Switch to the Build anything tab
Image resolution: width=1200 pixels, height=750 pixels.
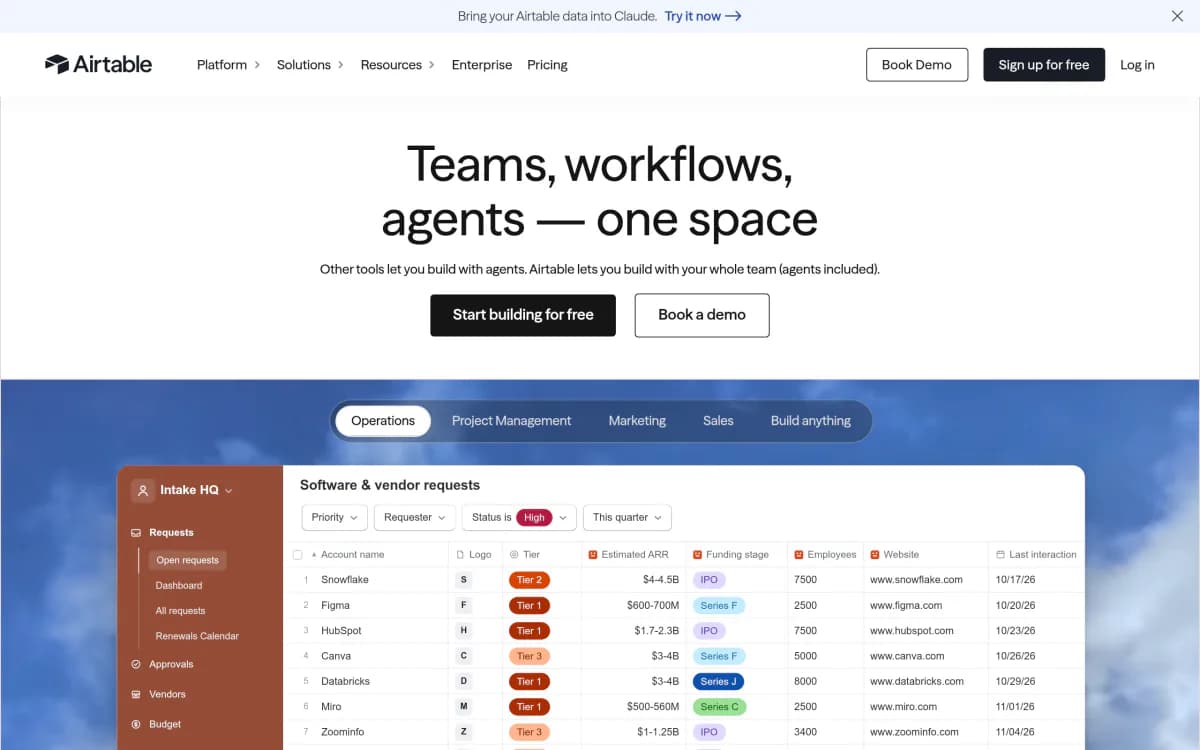click(x=811, y=421)
